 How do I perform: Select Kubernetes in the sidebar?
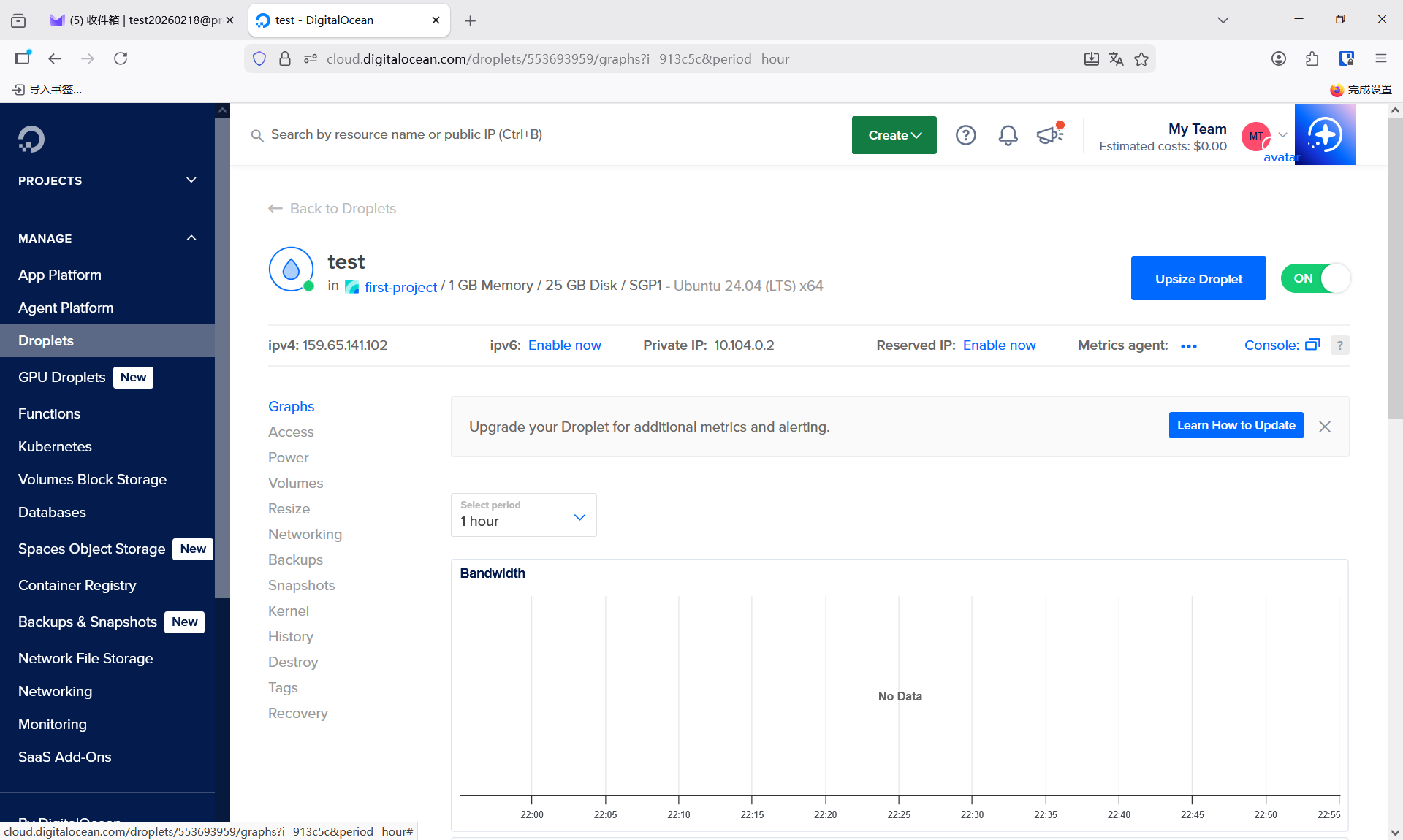point(55,446)
